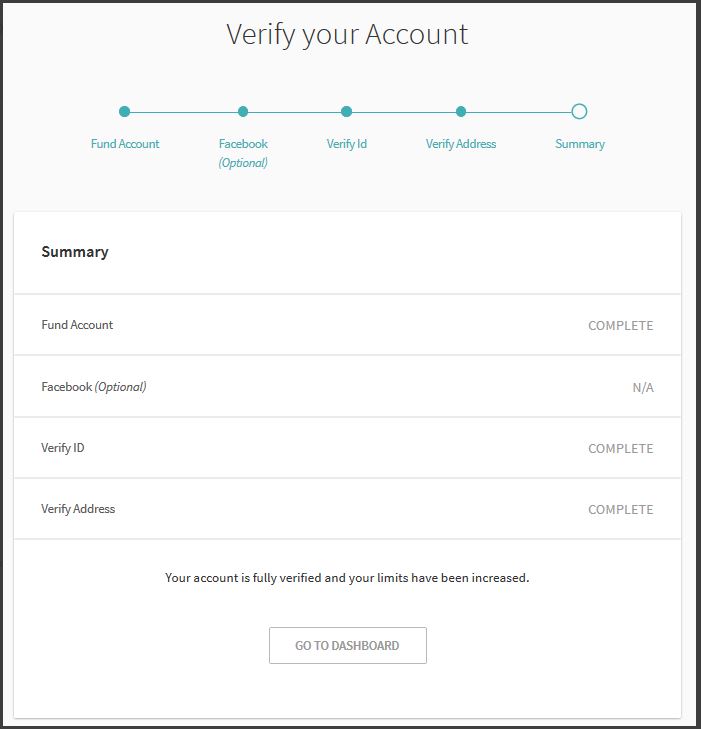Go to dashboard button
Image resolution: width=701 pixels, height=729 pixels.
pyautogui.click(x=348, y=645)
